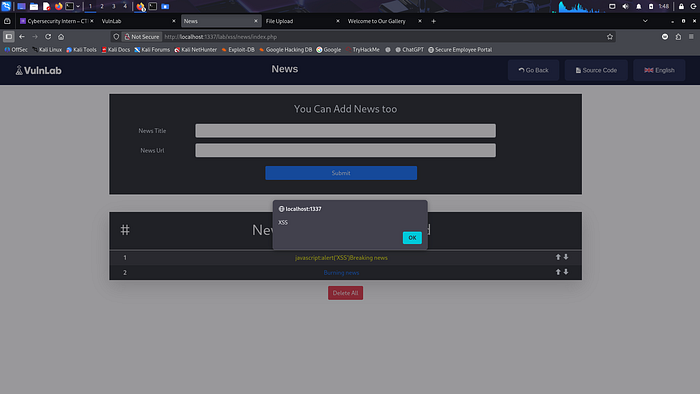Screen dimensions: 700x394
Task: Open the Firefox View icon left of tabs
Action: point(7,21)
